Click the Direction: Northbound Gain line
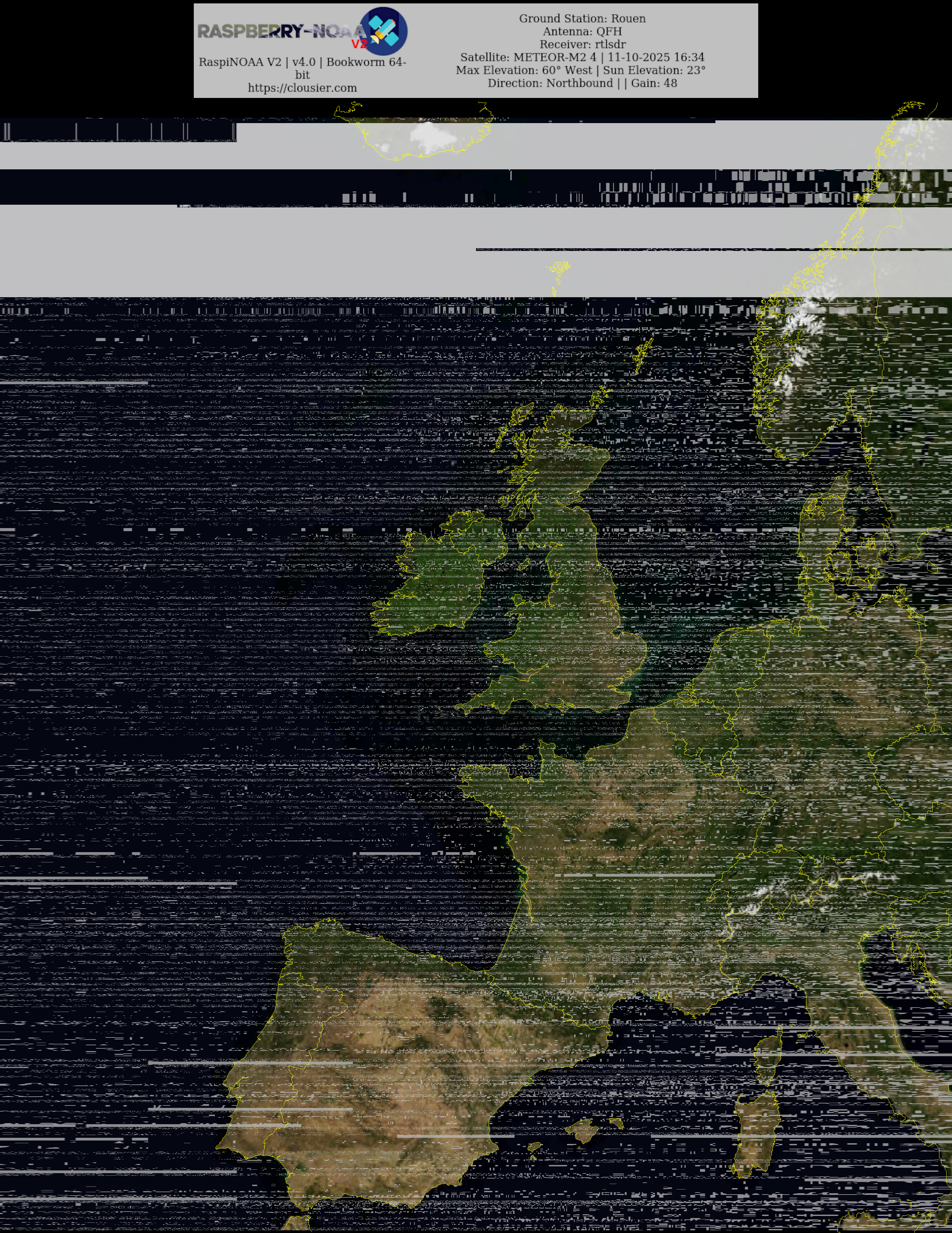 [x=582, y=84]
